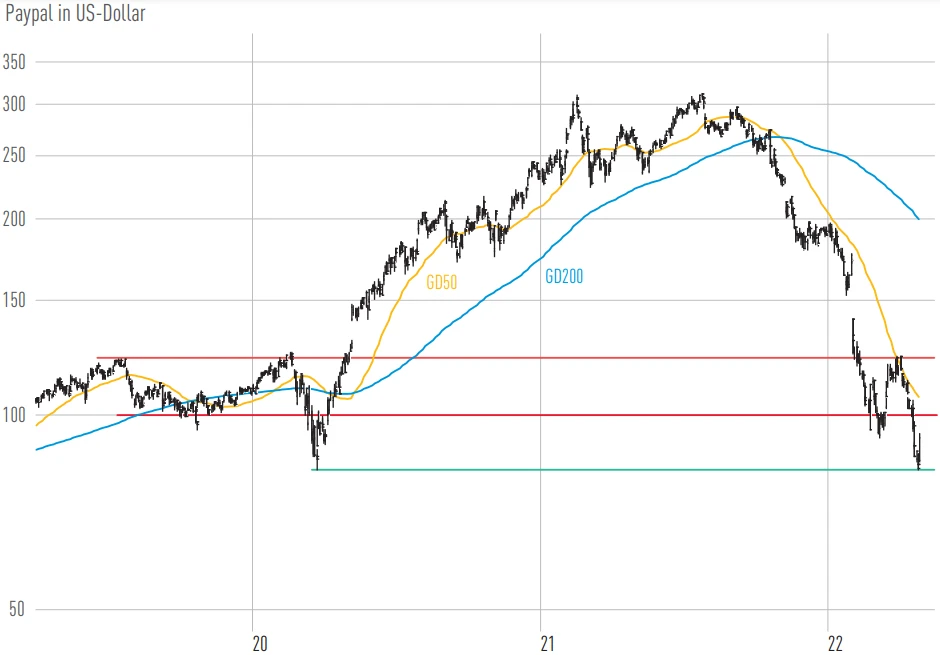Click the green horizontal support line
Viewport: 940px width, 655px height.
pos(600,470)
